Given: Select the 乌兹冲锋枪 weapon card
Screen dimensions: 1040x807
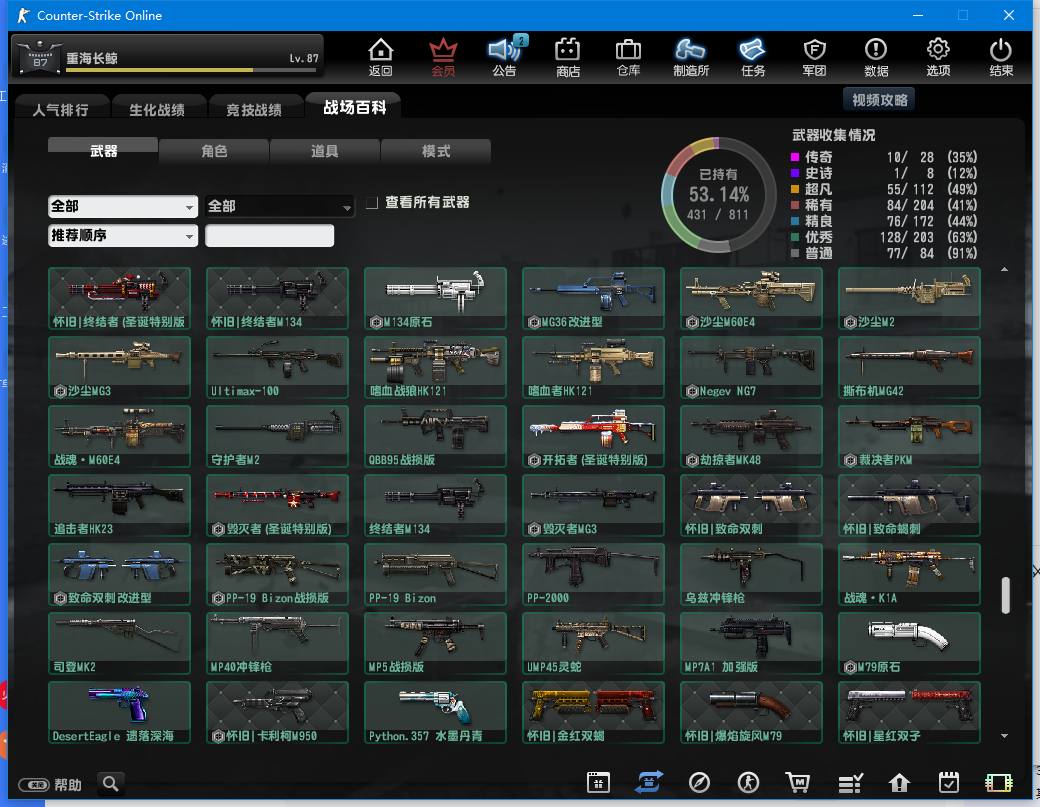Looking at the screenshot, I should [751, 574].
